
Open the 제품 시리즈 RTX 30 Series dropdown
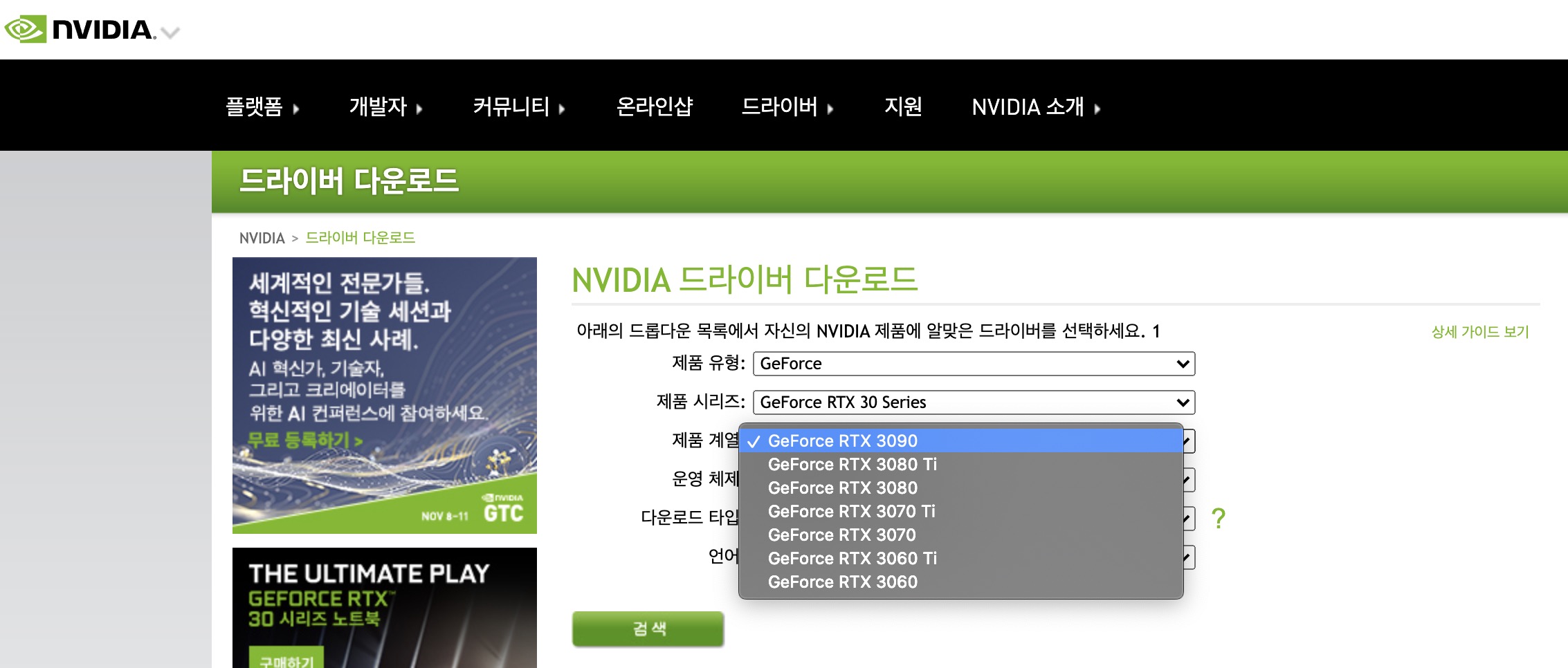click(974, 402)
